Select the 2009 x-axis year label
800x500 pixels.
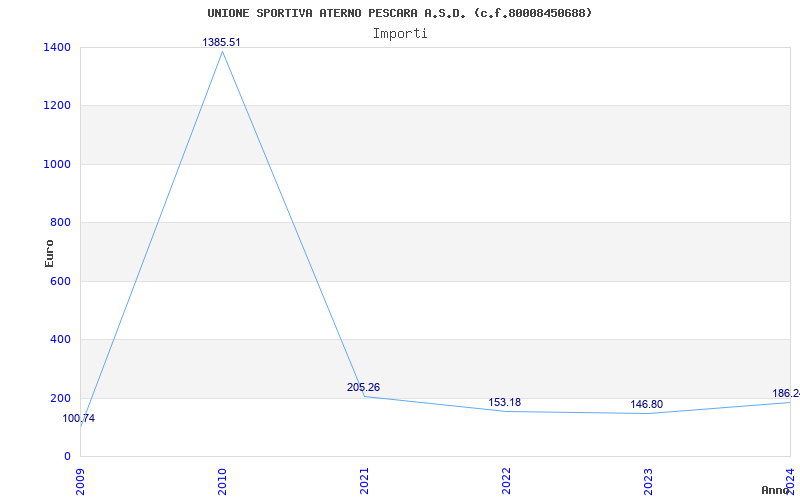(x=80, y=481)
